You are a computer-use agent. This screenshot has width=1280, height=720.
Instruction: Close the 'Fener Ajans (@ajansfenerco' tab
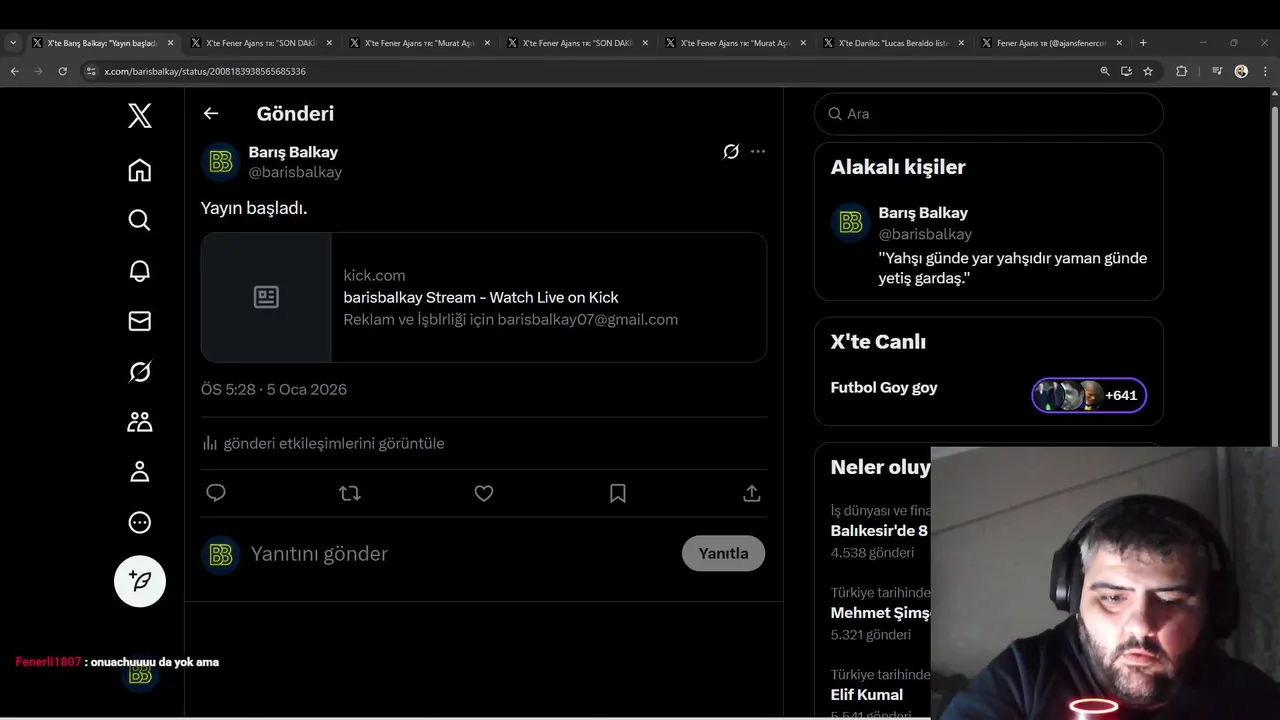(x=1119, y=43)
